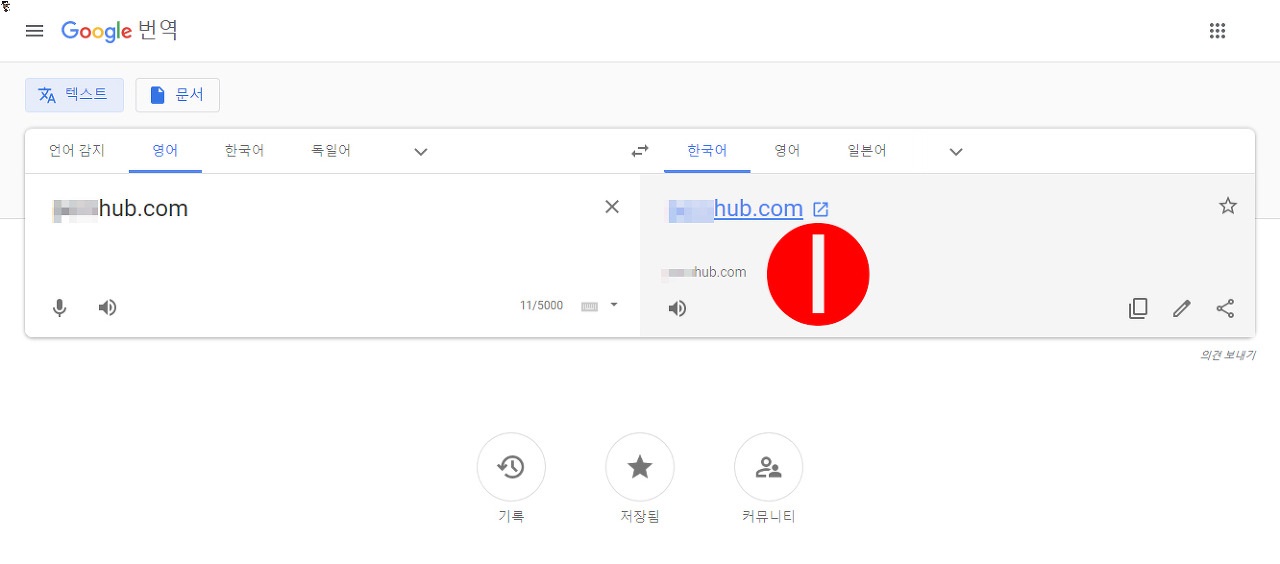Select 한국어 as target language
The height and width of the screenshot is (564, 1280).
click(707, 151)
